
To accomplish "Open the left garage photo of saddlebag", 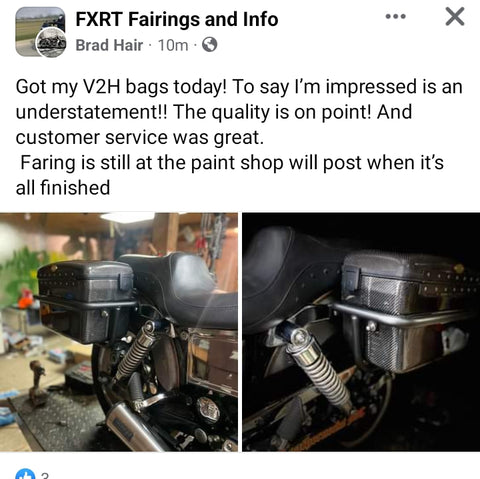I will point(119,332).
